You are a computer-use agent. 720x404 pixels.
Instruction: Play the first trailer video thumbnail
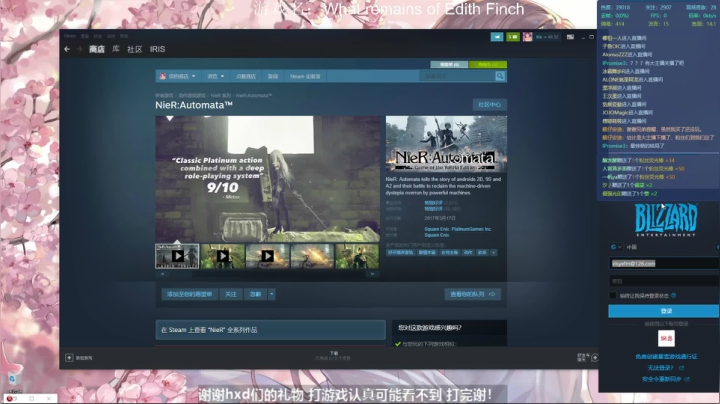pos(177,256)
